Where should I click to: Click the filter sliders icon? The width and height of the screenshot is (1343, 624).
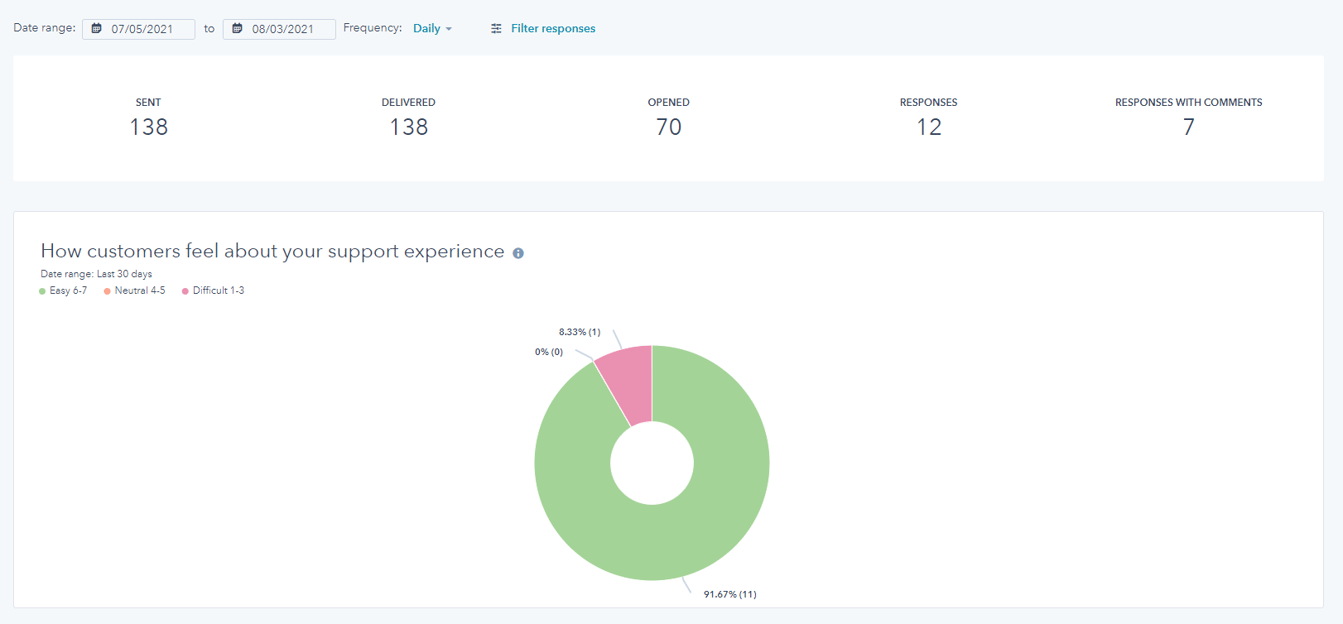496,29
